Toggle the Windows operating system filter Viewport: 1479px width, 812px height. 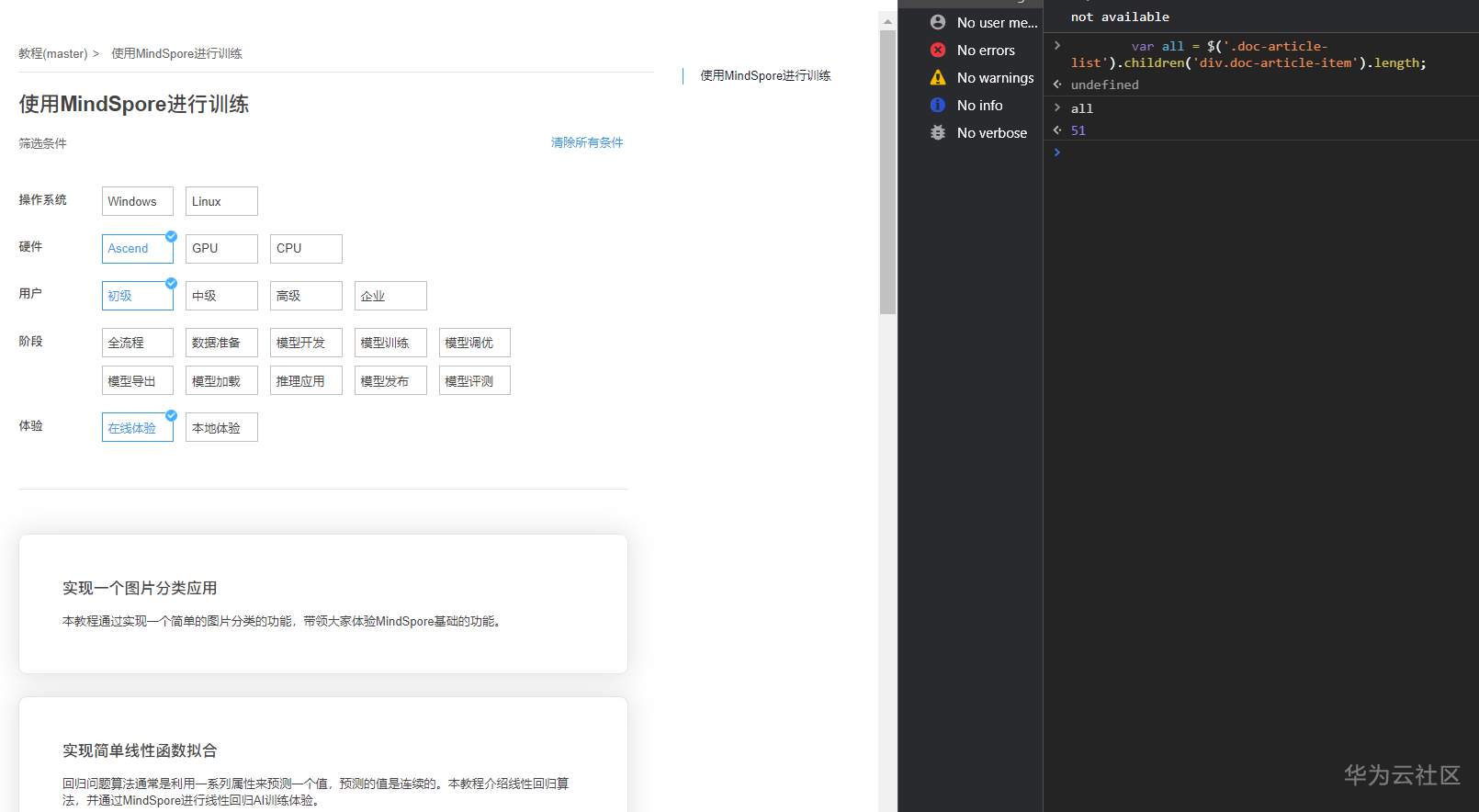click(138, 201)
